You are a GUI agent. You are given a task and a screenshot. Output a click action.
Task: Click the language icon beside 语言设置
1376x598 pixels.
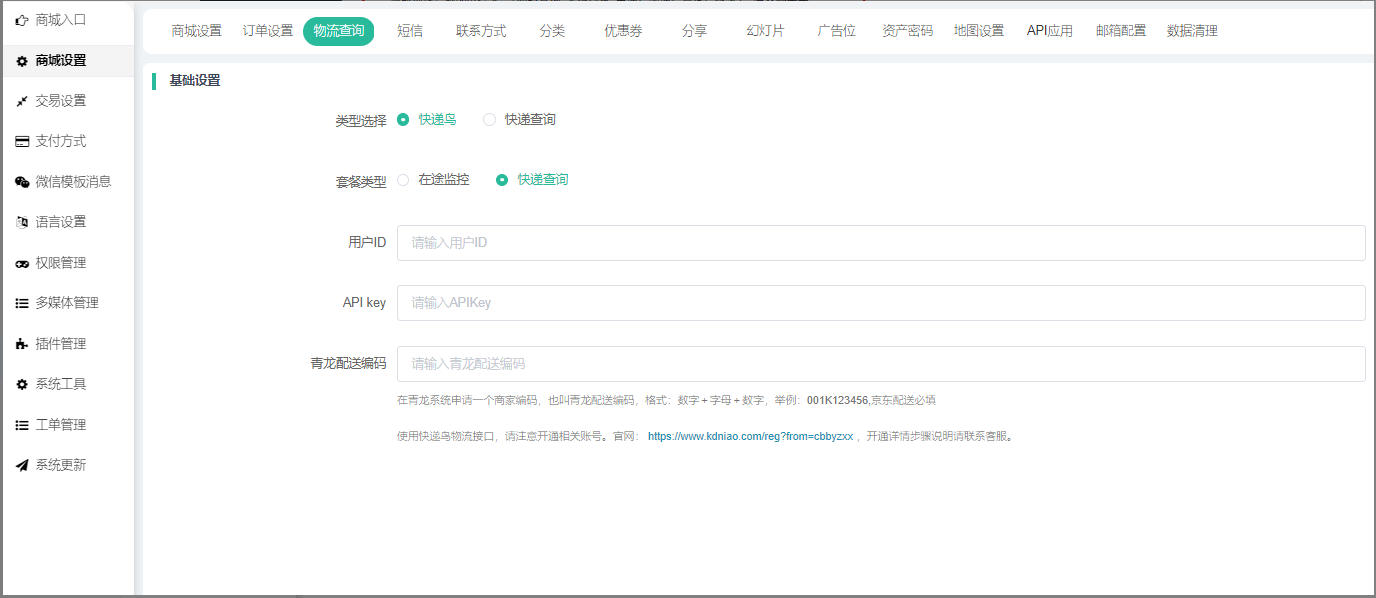[22, 222]
